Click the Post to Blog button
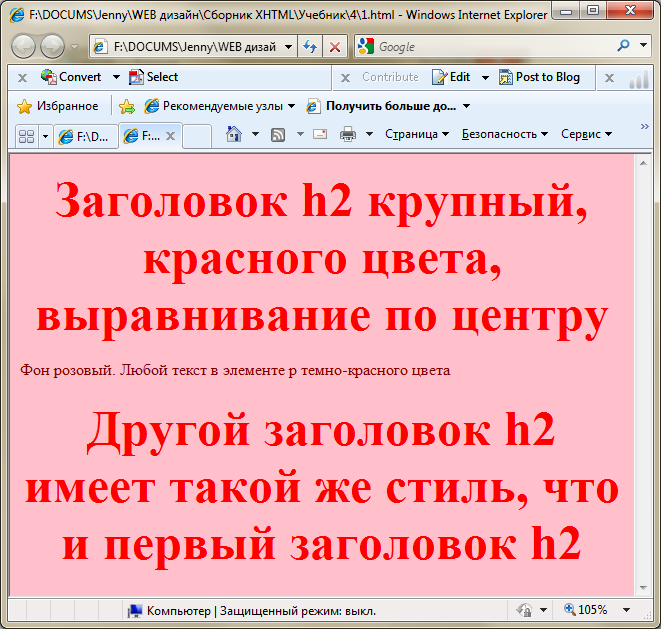 point(539,77)
